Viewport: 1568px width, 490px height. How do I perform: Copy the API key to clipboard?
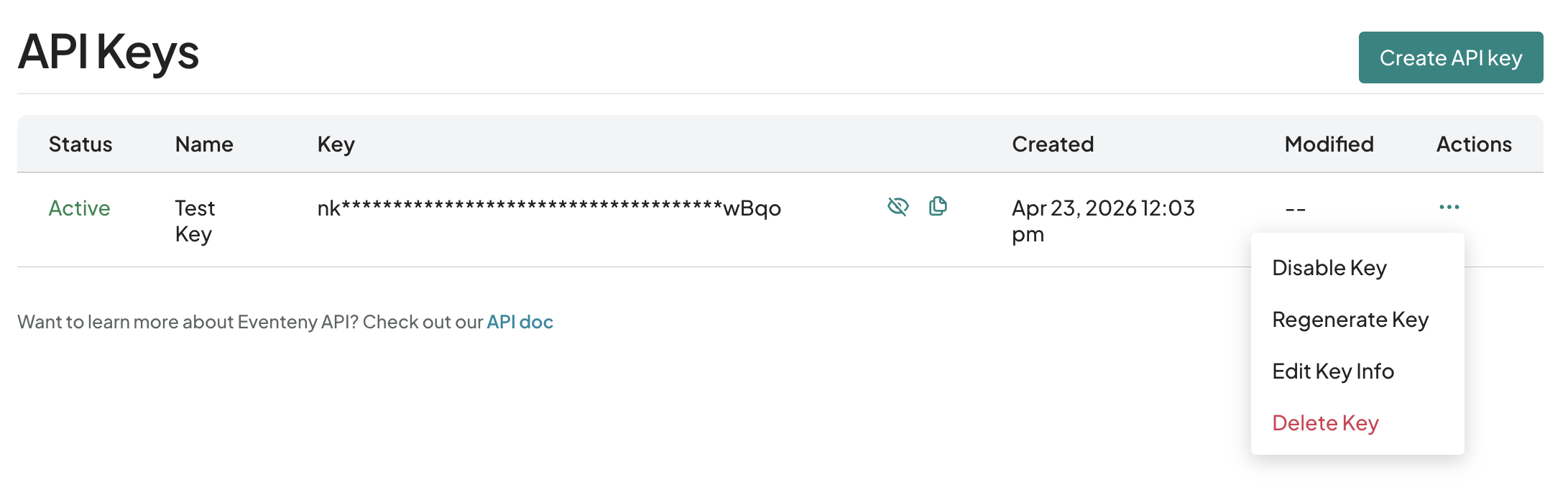click(x=938, y=207)
